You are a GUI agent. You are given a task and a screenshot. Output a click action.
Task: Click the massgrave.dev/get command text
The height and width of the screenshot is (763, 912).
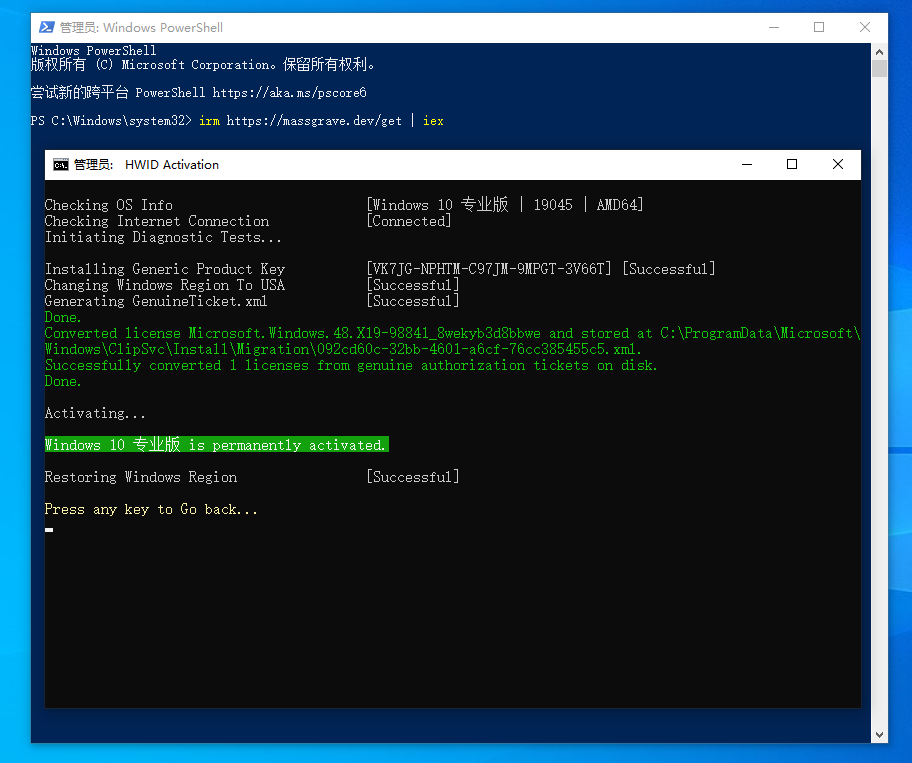click(314, 121)
